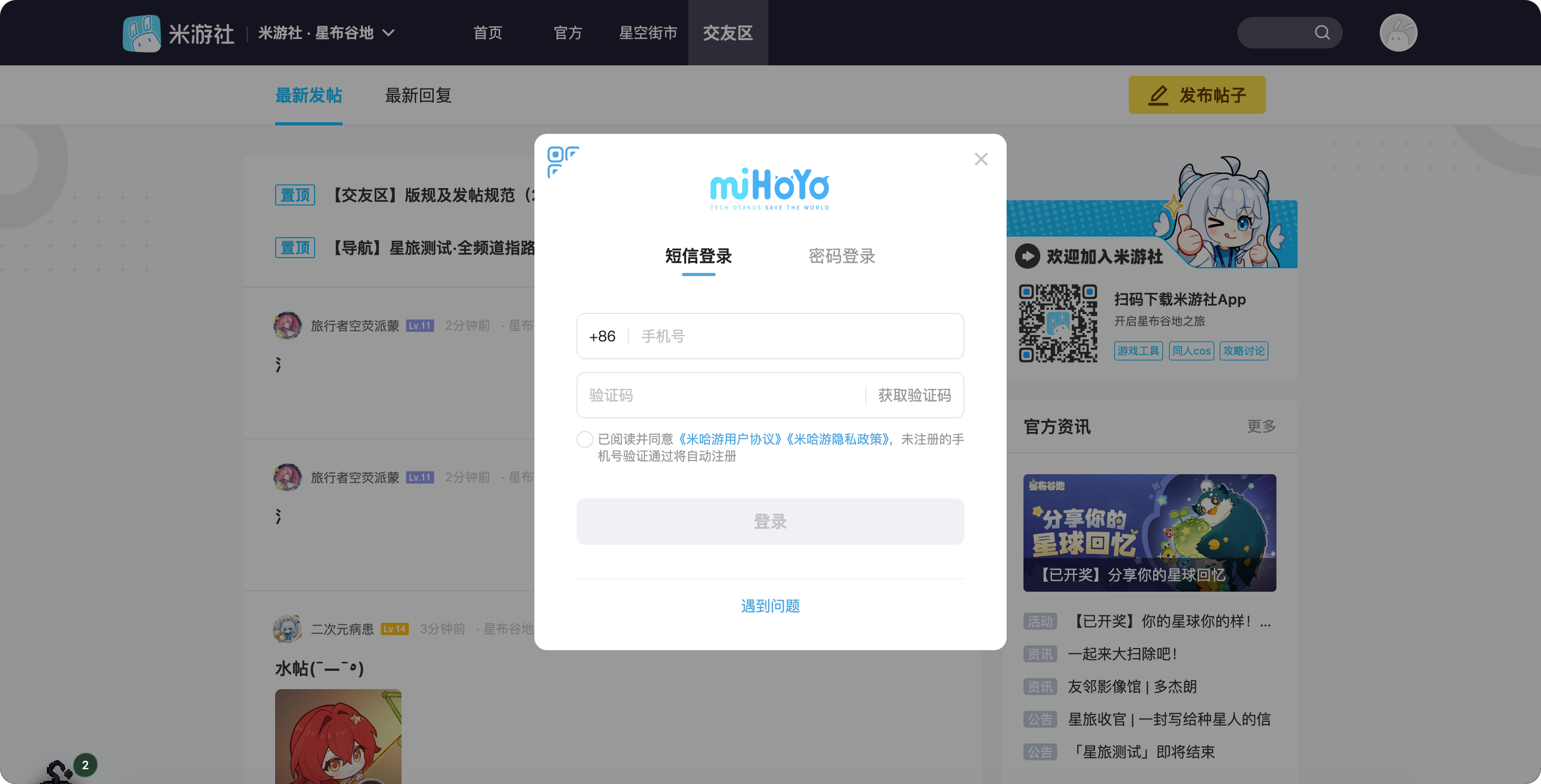
Task: Click the 验证码 input field
Action: pyautogui.click(x=721, y=395)
